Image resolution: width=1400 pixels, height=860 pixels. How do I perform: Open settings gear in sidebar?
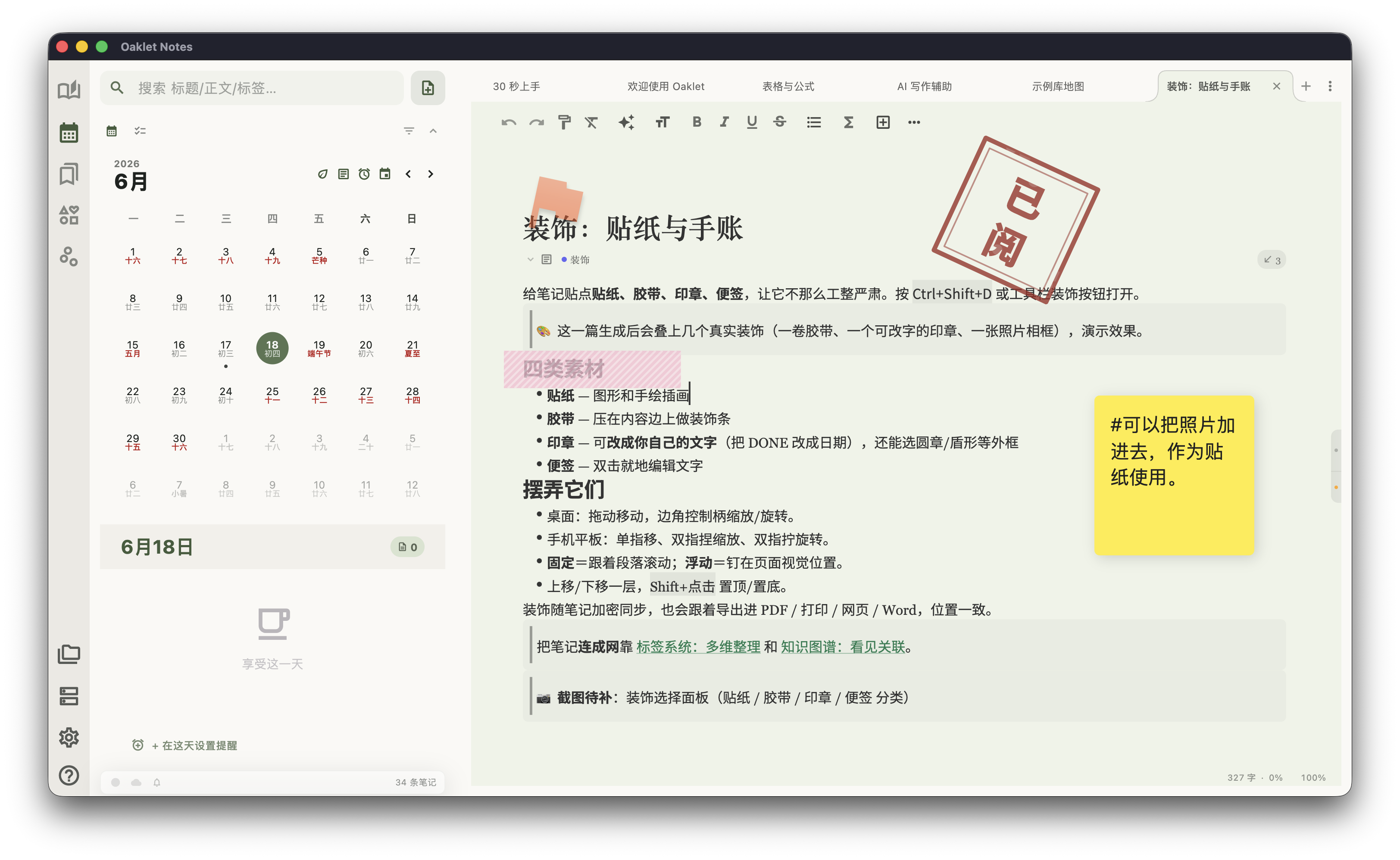click(69, 737)
